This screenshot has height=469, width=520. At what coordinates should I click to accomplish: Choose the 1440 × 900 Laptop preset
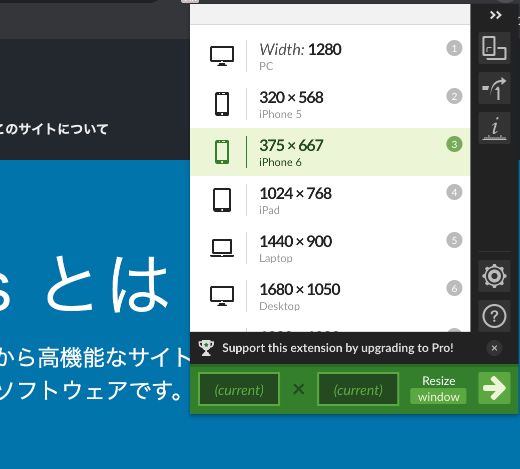coord(330,248)
